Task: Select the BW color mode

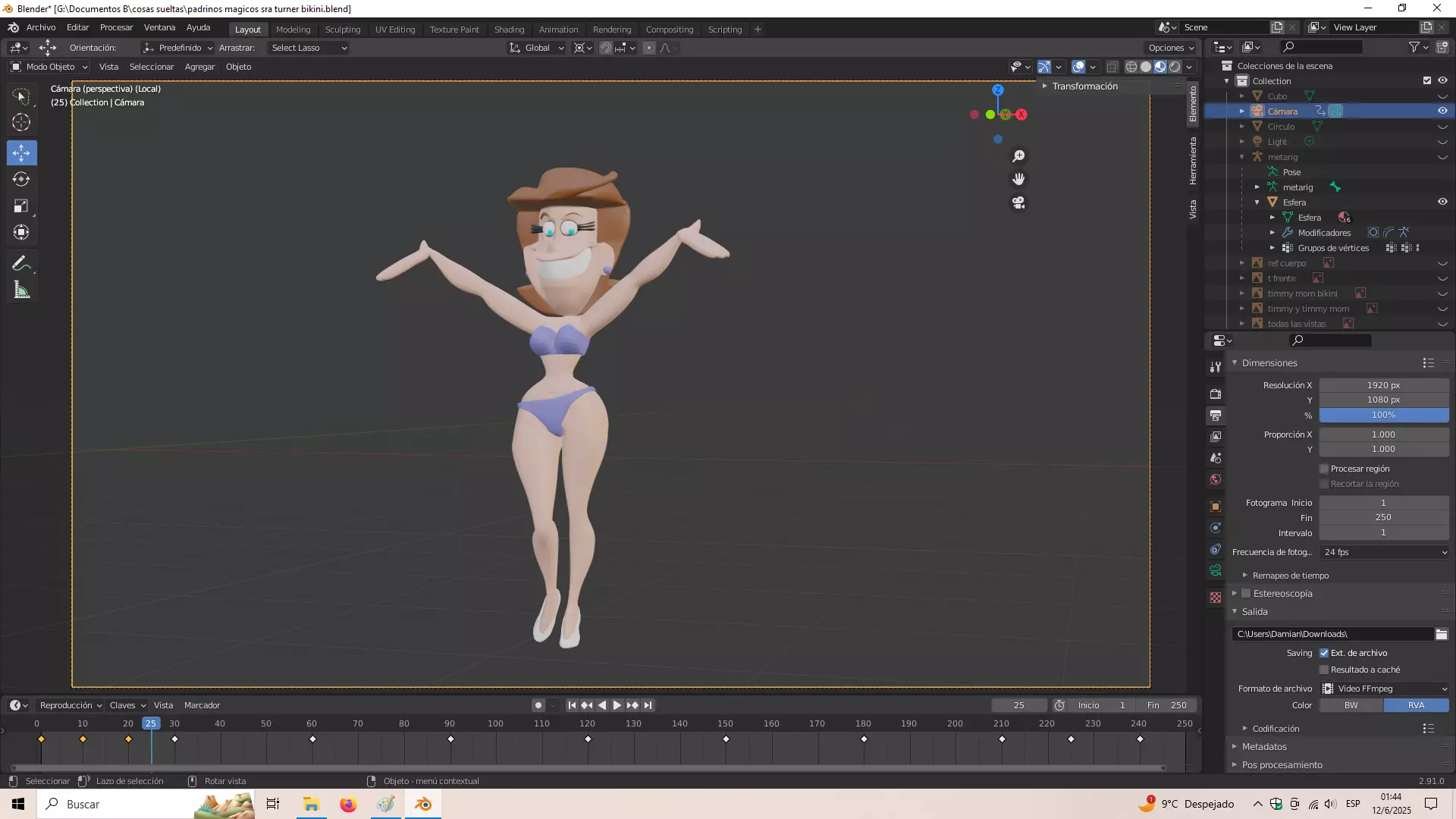Action: coord(1351,705)
